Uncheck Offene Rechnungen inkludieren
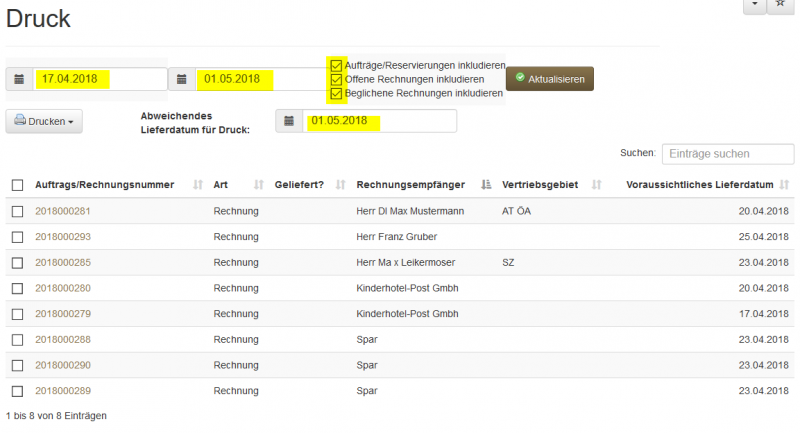Viewport: 800px width, 433px height. click(x=337, y=79)
